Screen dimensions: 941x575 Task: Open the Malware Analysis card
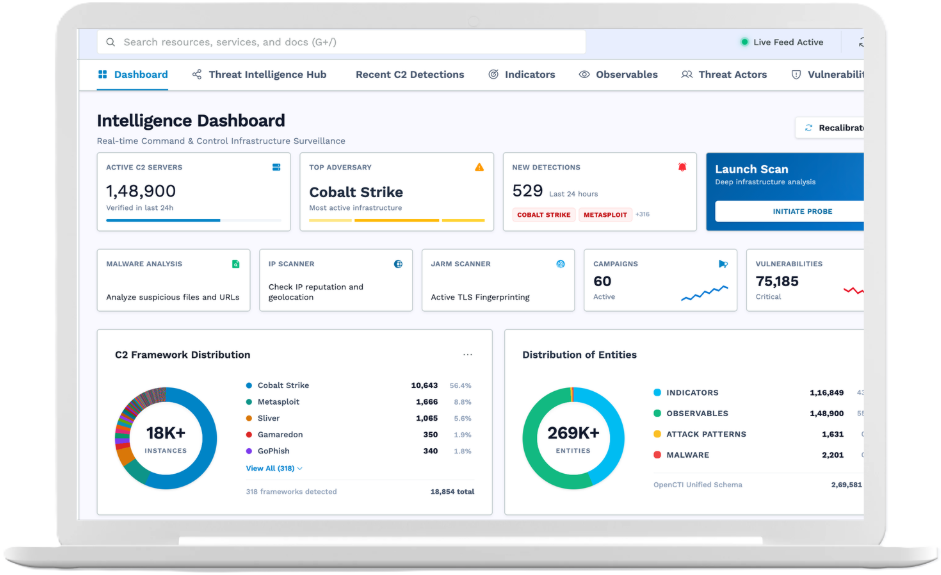click(x=173, y=280)
